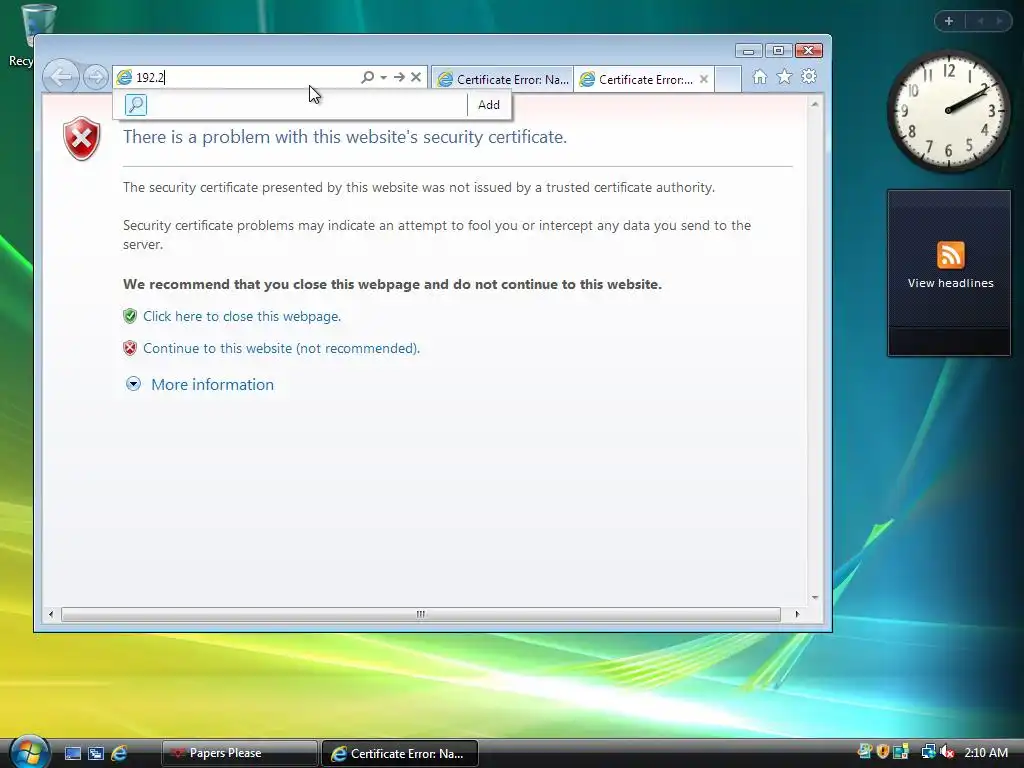
Task: Click 'View headlines' in the feed gadget
Action: [x=950, y=283]
